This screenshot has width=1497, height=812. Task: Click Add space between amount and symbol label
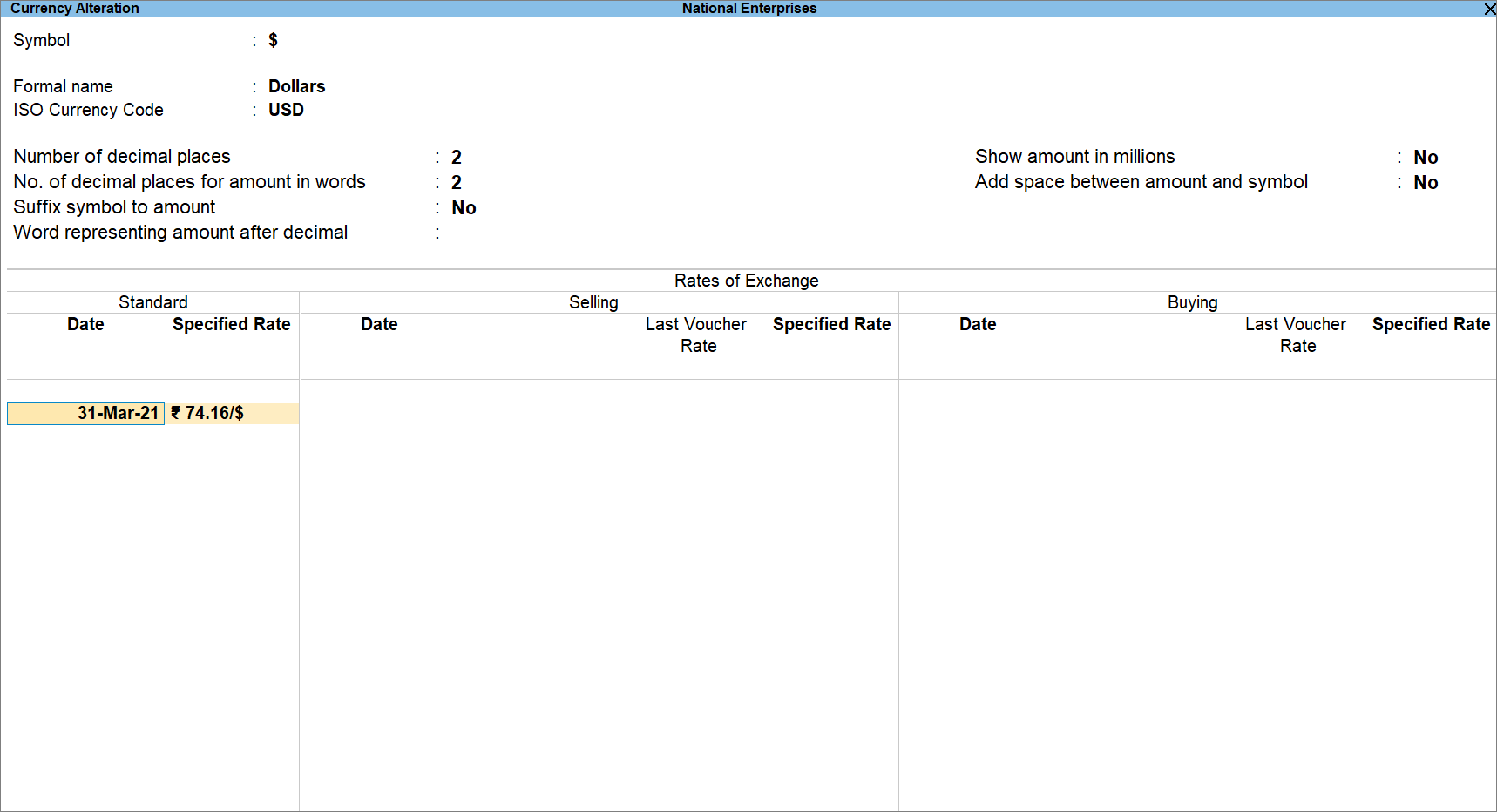pyautogui.click(x=1141, y=182)
